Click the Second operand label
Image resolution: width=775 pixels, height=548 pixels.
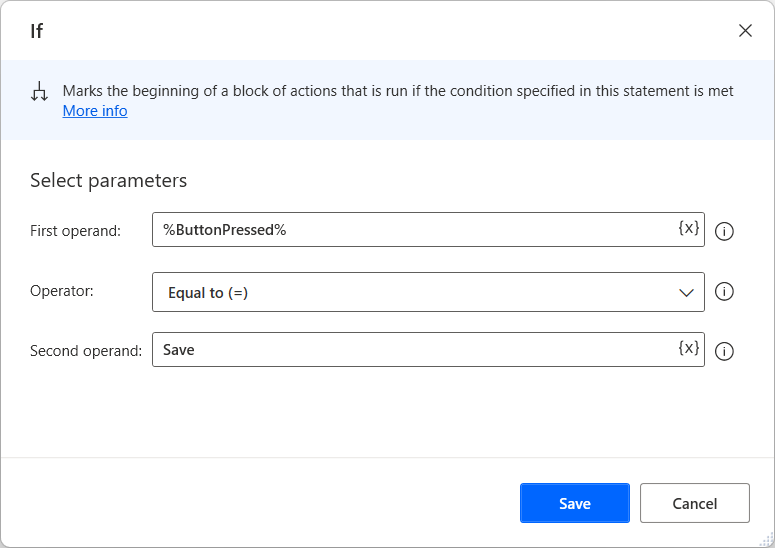click(x=86, y=351)
